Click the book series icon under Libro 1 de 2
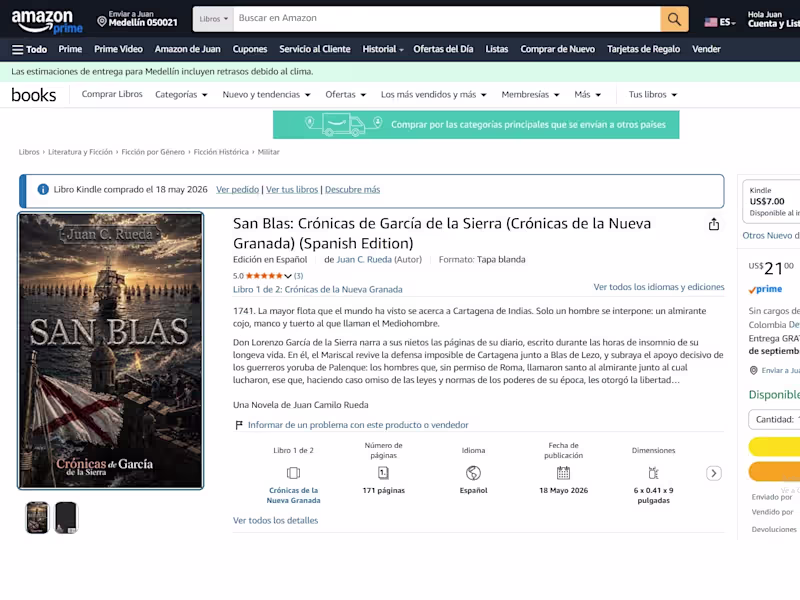The image size is (800, 600). coord(293,473)
